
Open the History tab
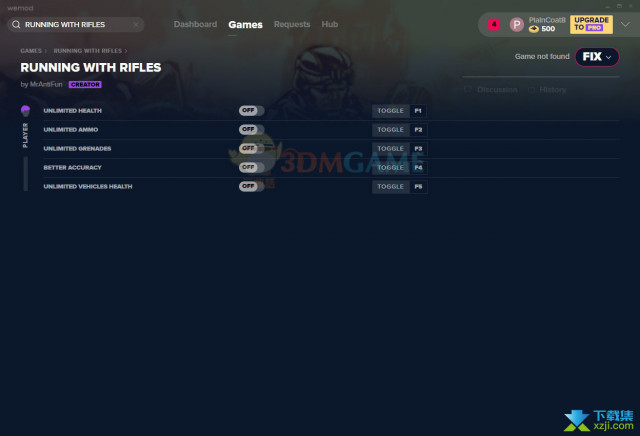tap(547, 90)
